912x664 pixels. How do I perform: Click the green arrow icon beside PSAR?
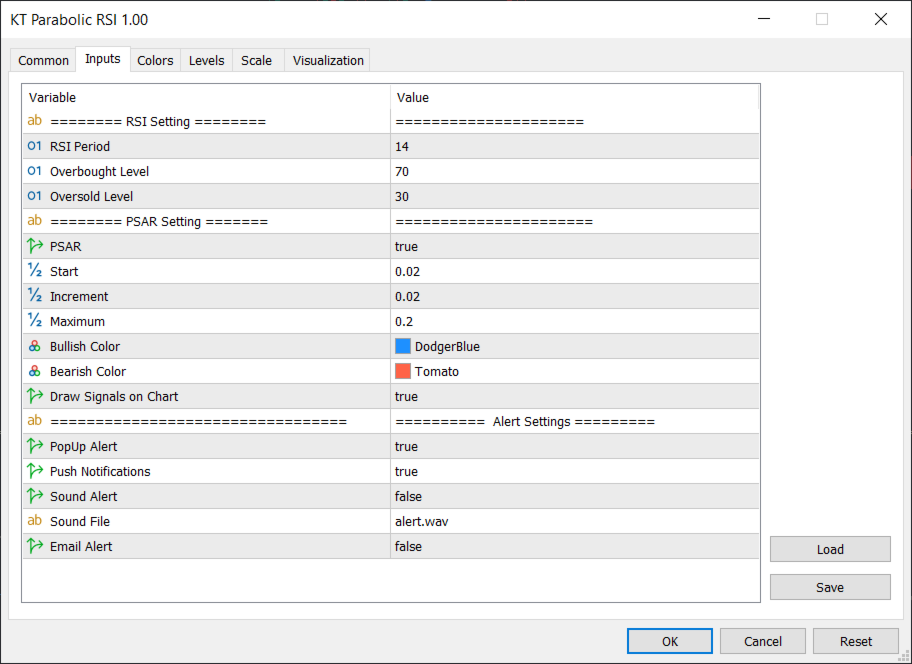[35, 246]
